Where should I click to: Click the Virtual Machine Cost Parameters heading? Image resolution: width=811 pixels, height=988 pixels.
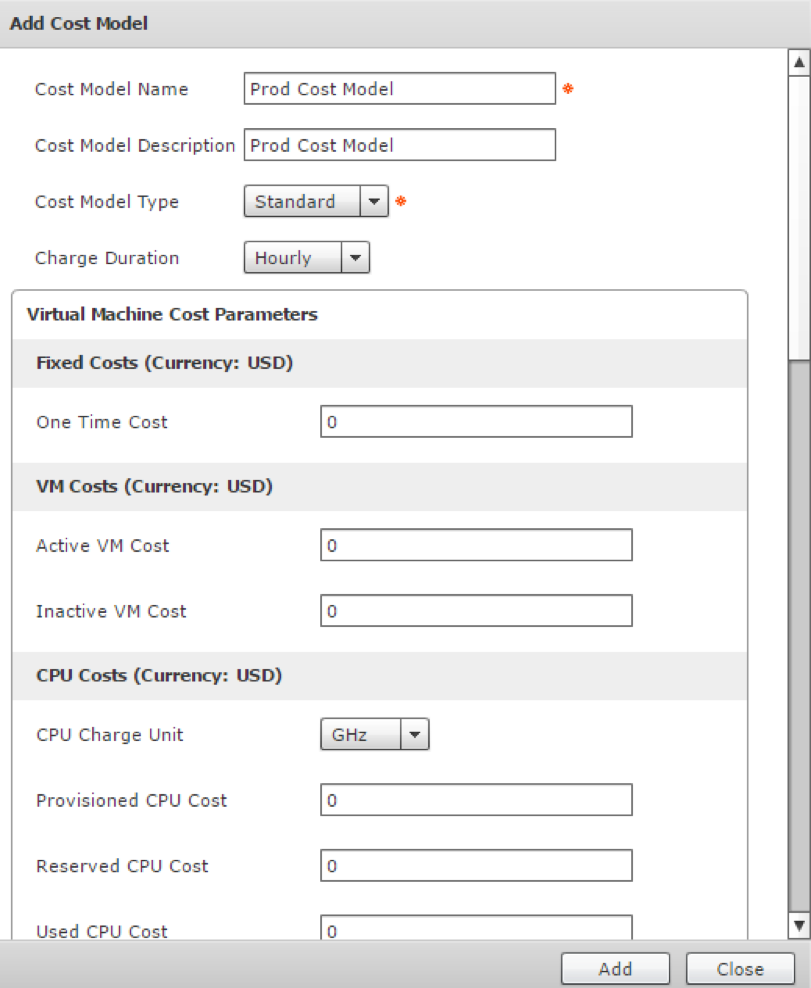[172, 314]
